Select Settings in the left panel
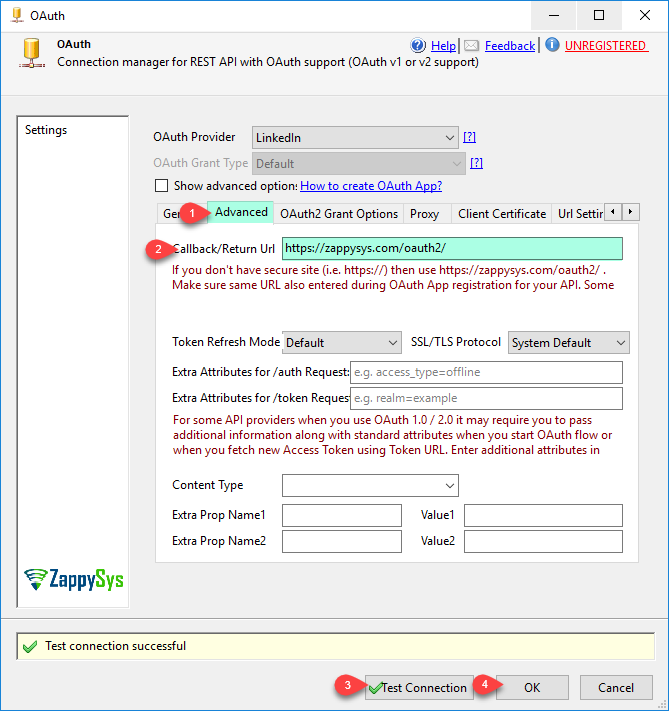 click(x=46, y=130)
